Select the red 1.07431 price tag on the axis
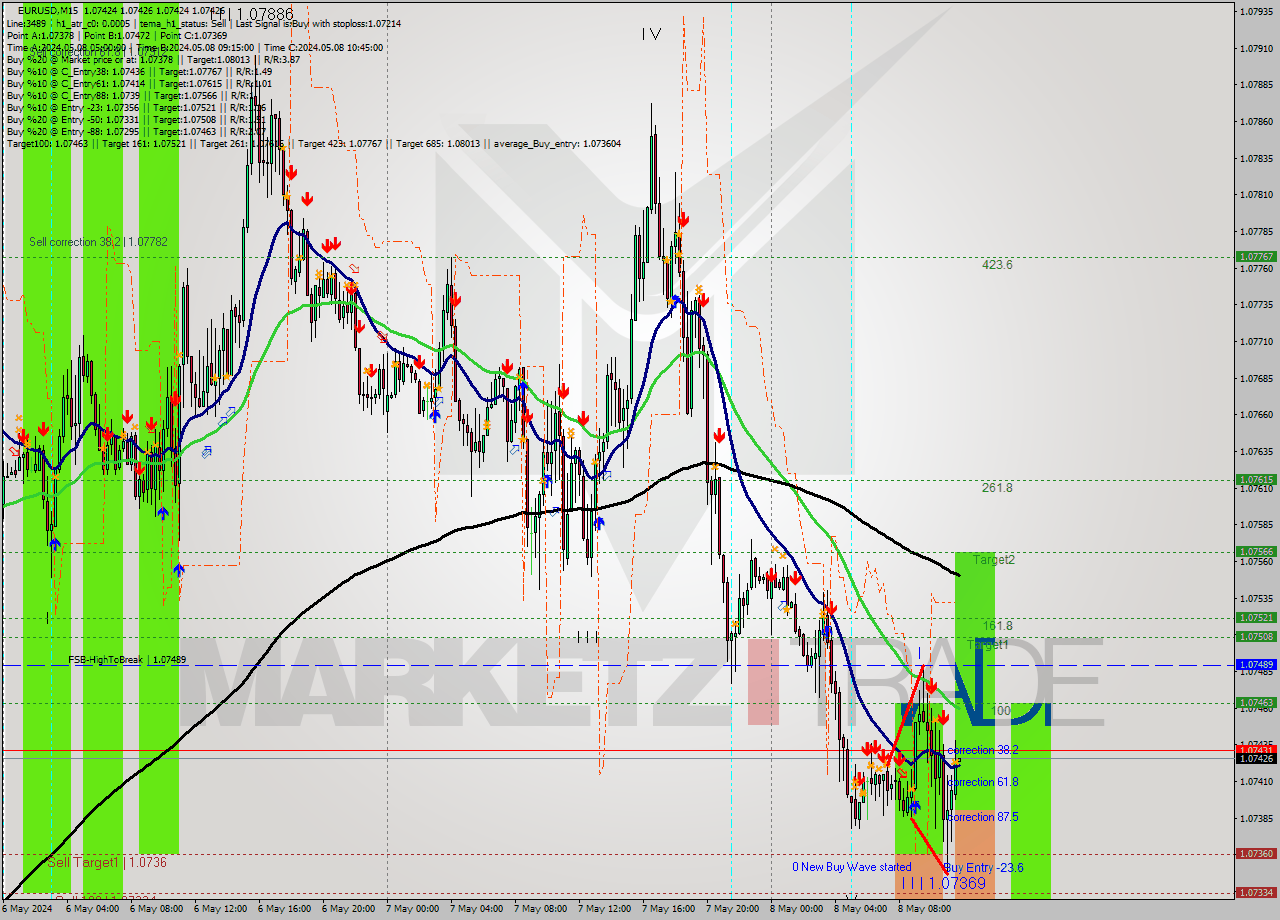Image resolution: width=1280 pixels, height=920 pixels. click(1258, 747)
